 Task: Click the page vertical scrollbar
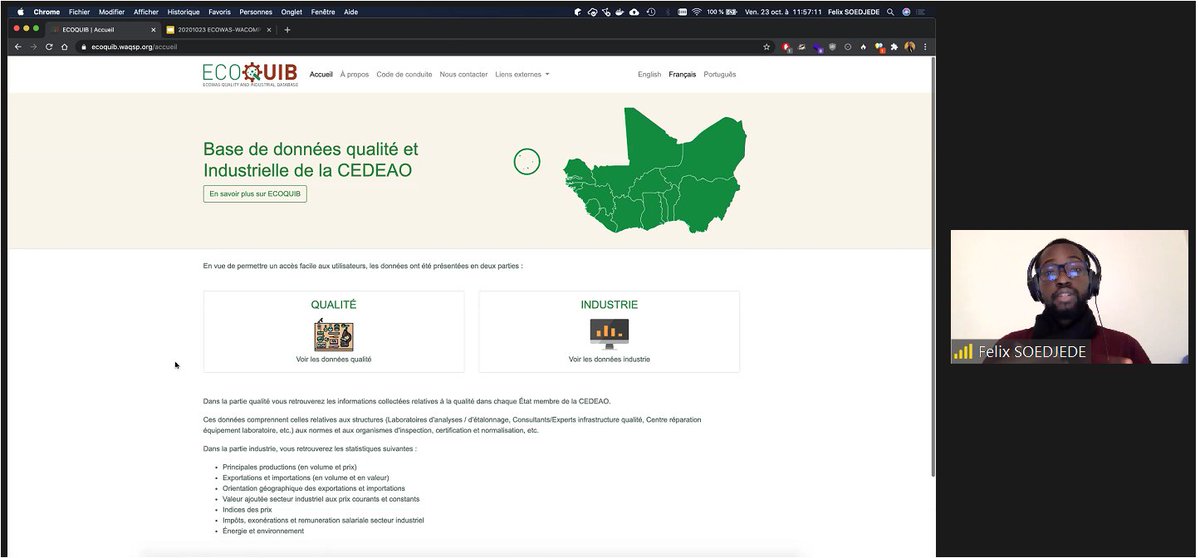pos(933,267)
